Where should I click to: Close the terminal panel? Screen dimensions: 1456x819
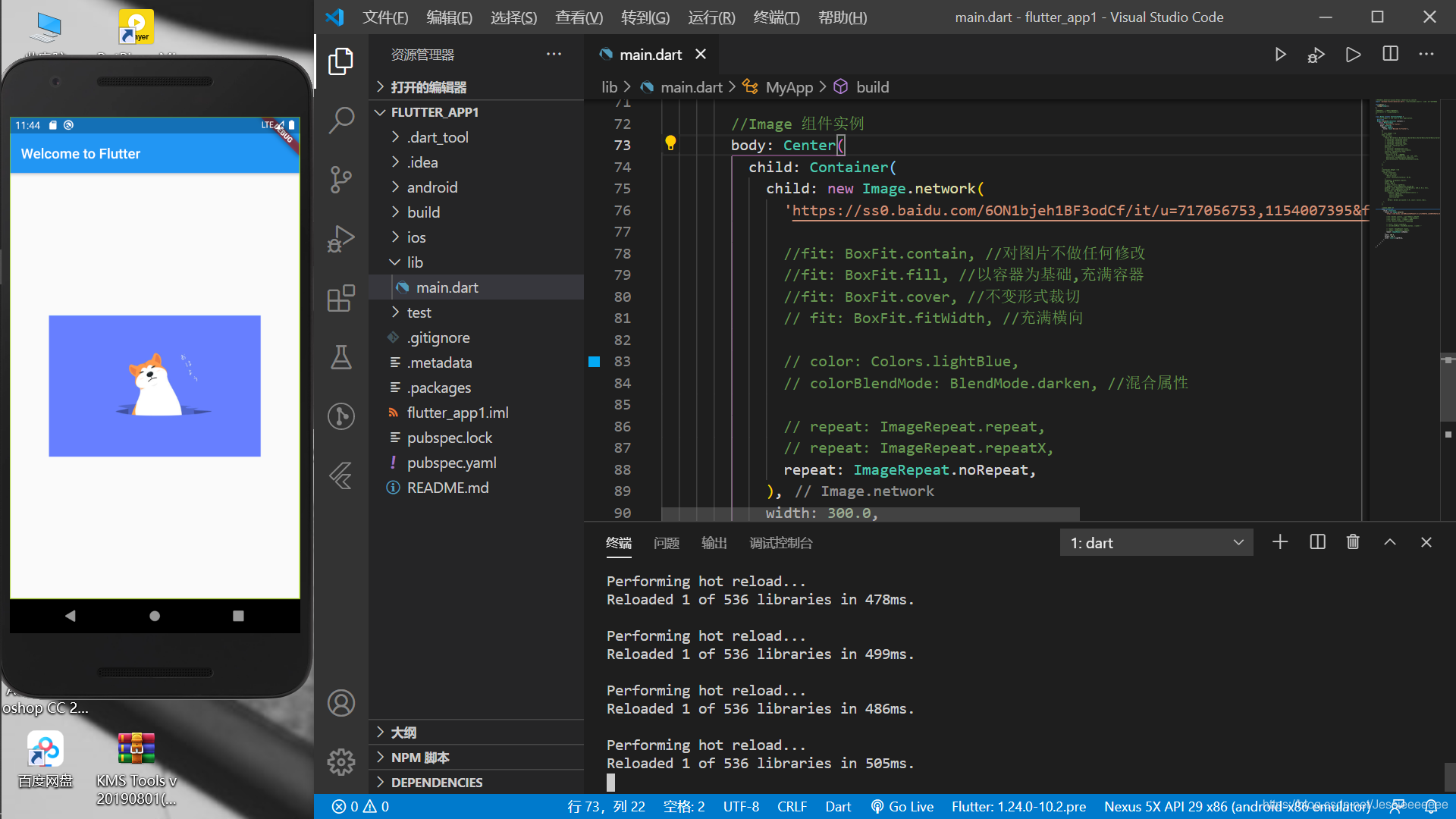coord(1426,542)
